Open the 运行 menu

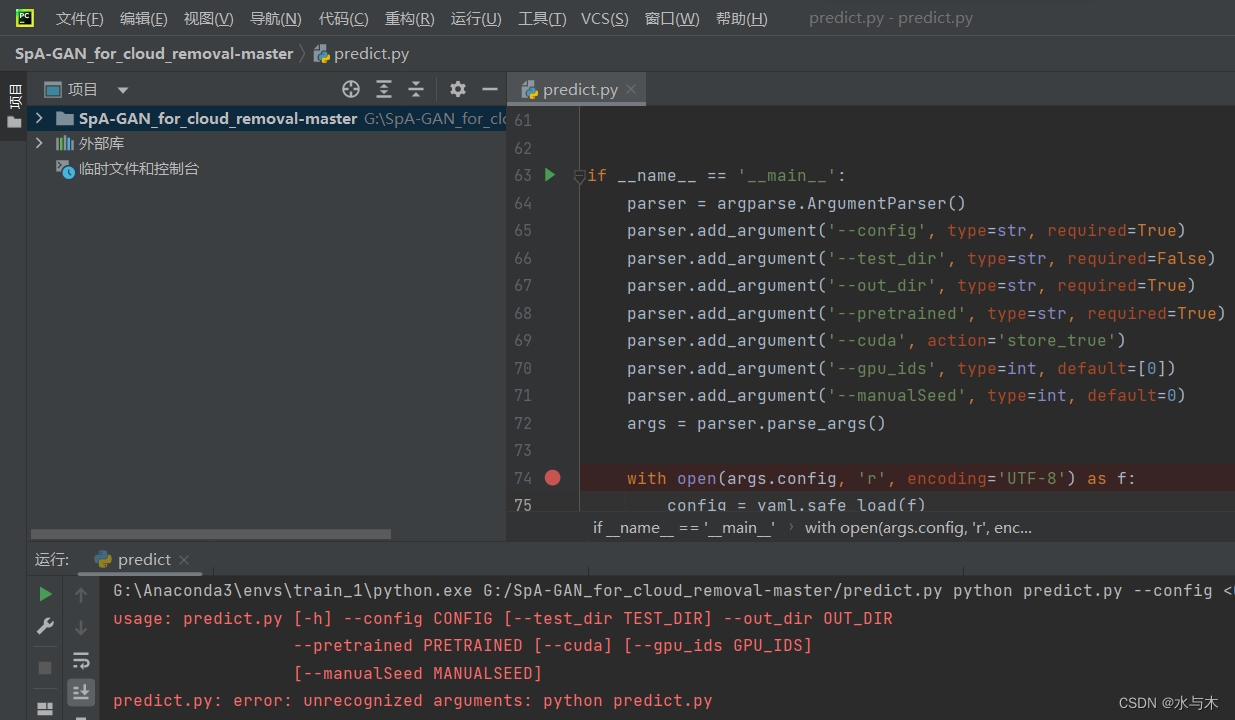pos(475,17)
